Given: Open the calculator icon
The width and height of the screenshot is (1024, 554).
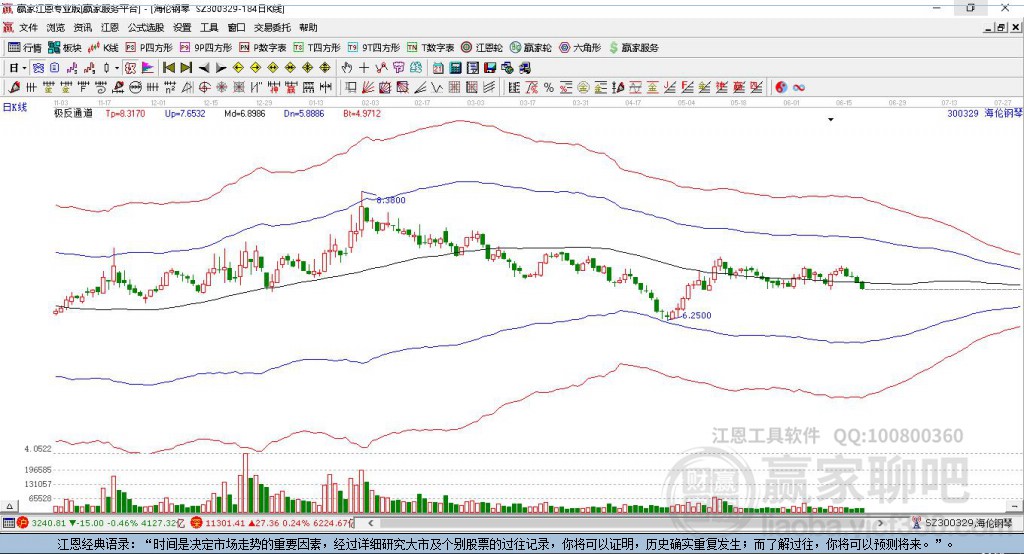Looking at the screenshot, I should click(455, 68).
